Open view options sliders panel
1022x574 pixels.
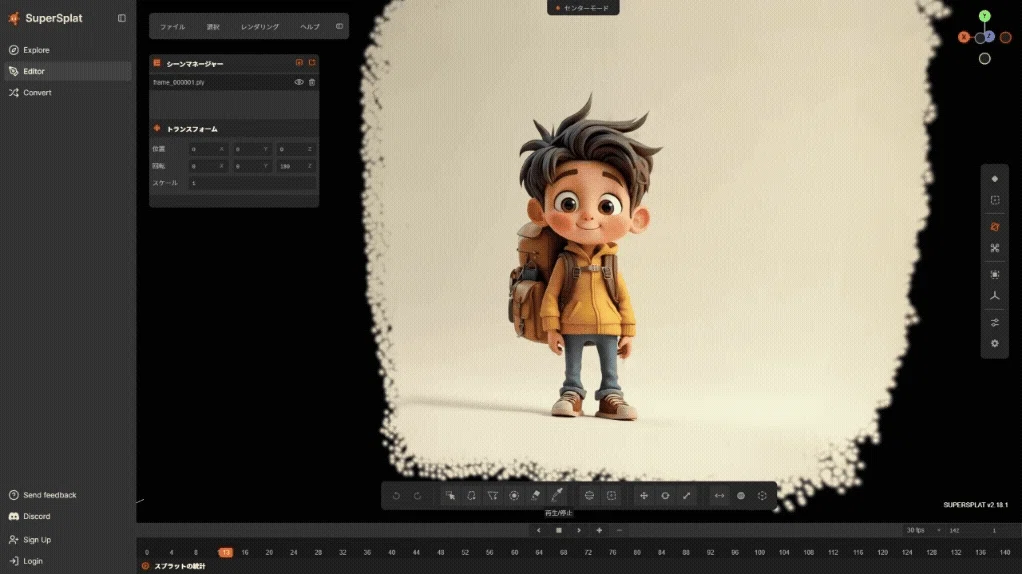tap(995, 323)
